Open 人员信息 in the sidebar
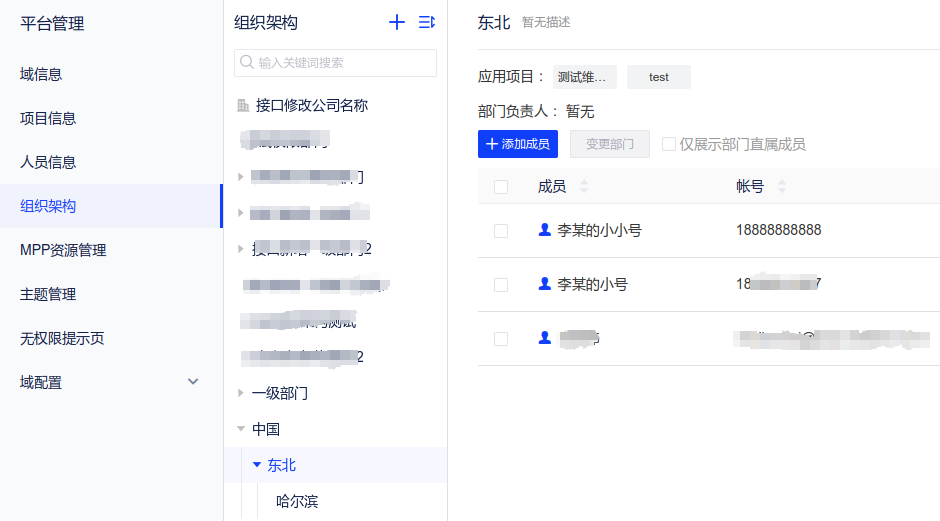This screenshot has width=940, height=521. point(48,162)
